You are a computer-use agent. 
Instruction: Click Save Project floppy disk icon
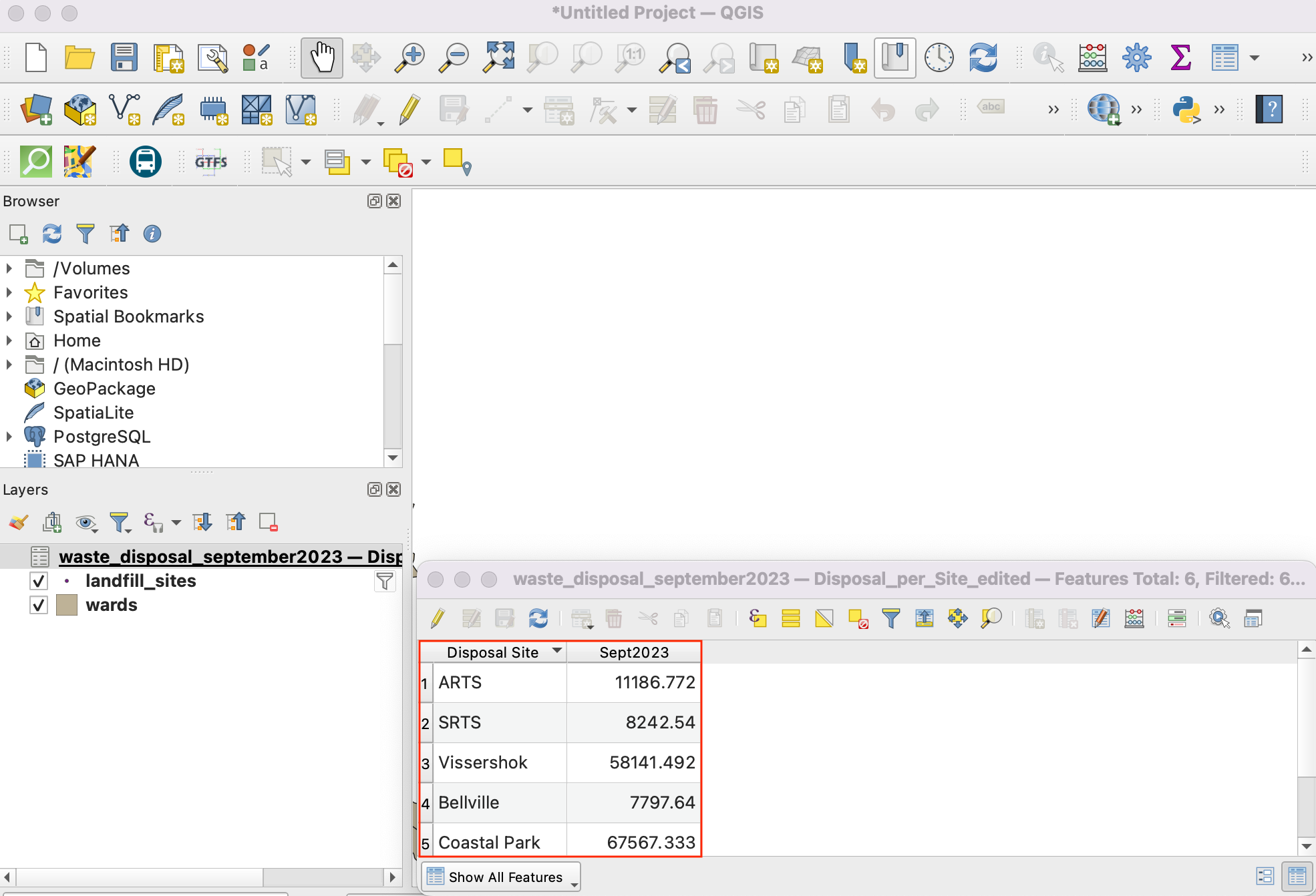pyautogui.click(x=124, y=58)
